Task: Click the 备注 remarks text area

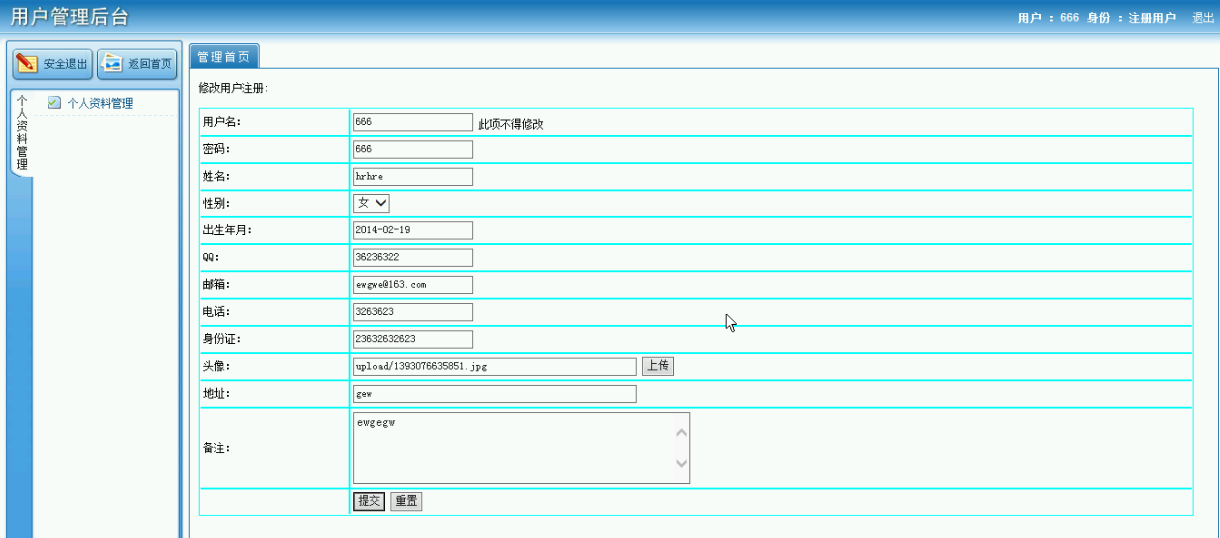Action: pos(521,448)
